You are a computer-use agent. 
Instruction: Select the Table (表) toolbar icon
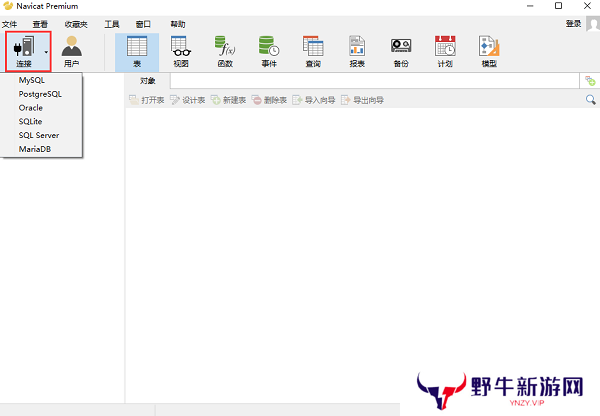pos(137,52)
